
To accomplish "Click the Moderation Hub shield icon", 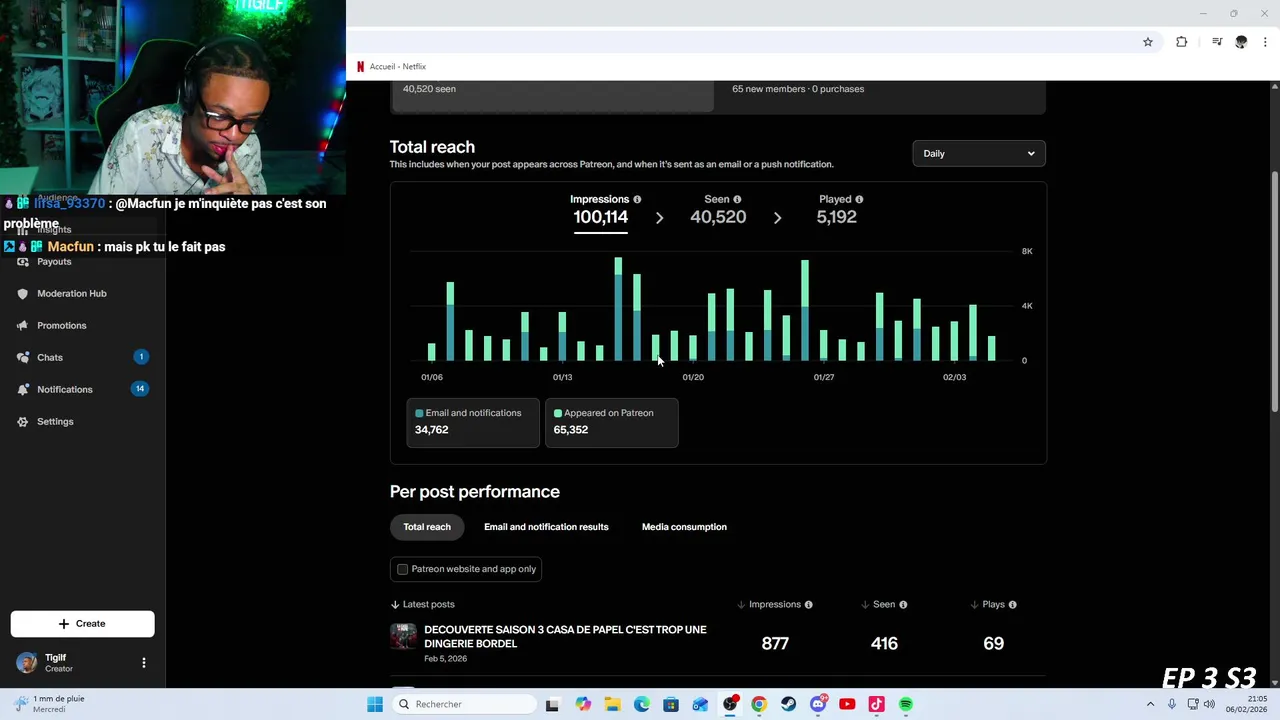I will 22,294.
